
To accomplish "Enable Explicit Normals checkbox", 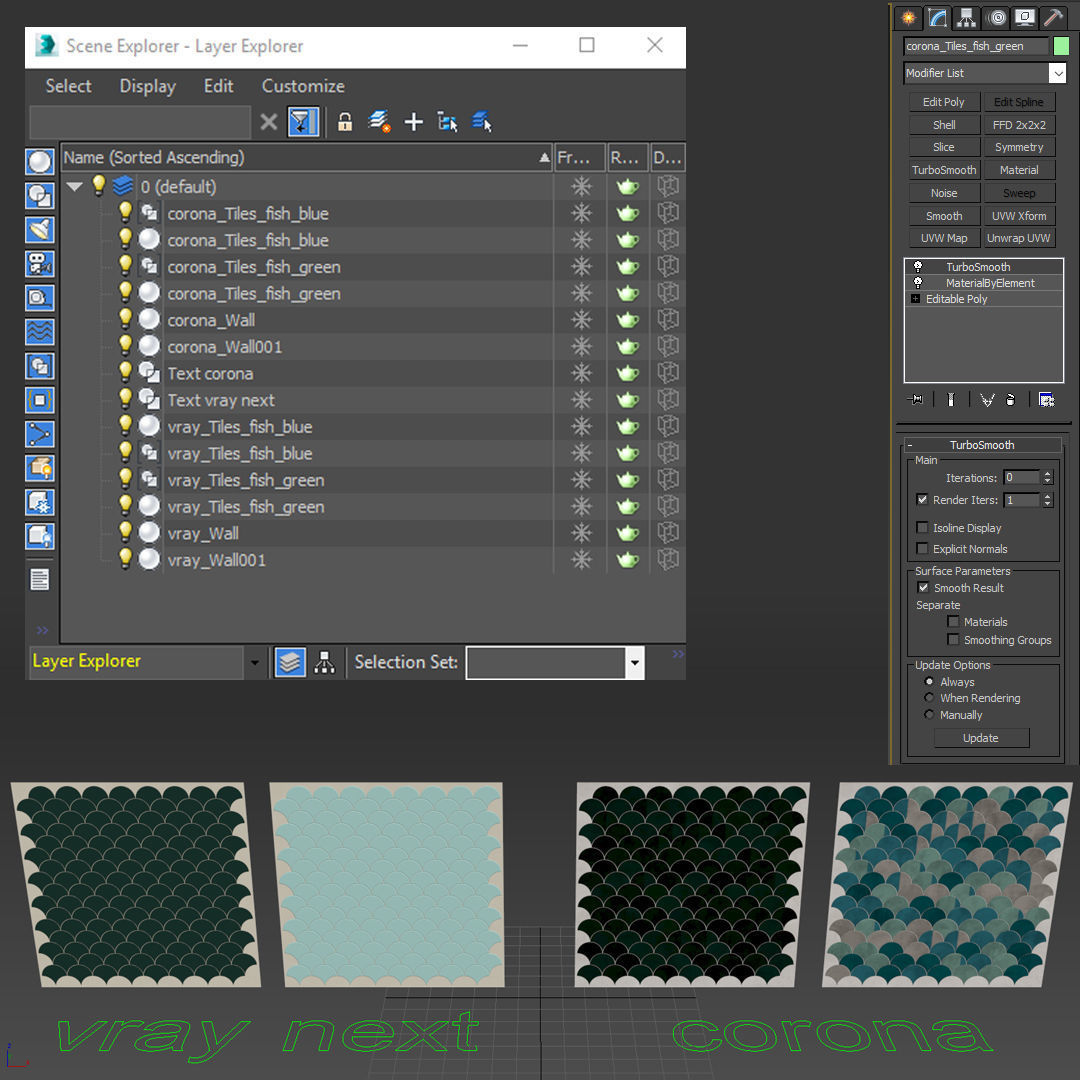I will [922, 548].
